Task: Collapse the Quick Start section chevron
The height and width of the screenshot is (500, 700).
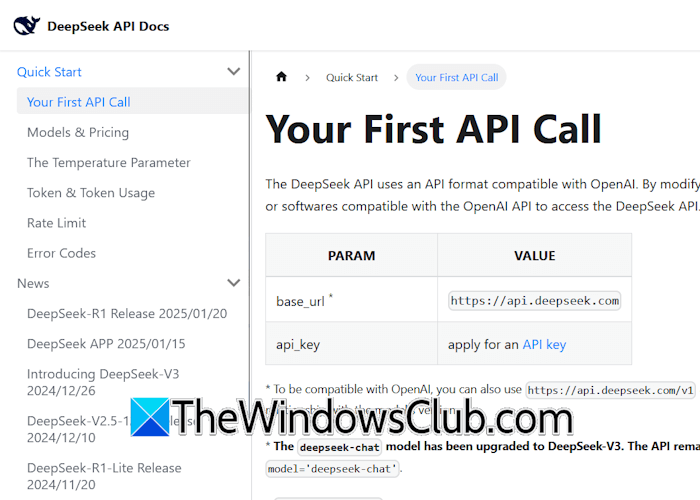Action: click(x=234, y=72)
